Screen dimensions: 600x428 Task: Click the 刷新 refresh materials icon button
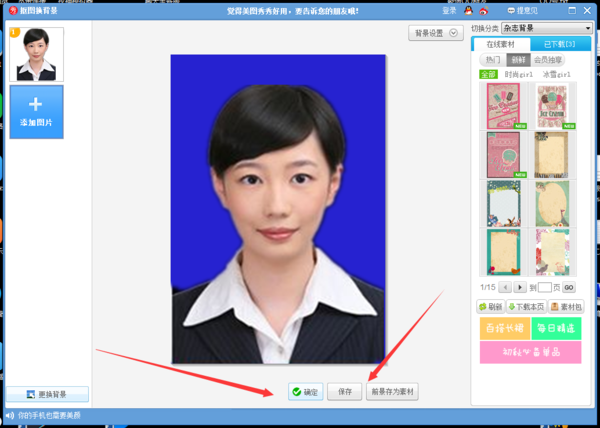point(491,307)
